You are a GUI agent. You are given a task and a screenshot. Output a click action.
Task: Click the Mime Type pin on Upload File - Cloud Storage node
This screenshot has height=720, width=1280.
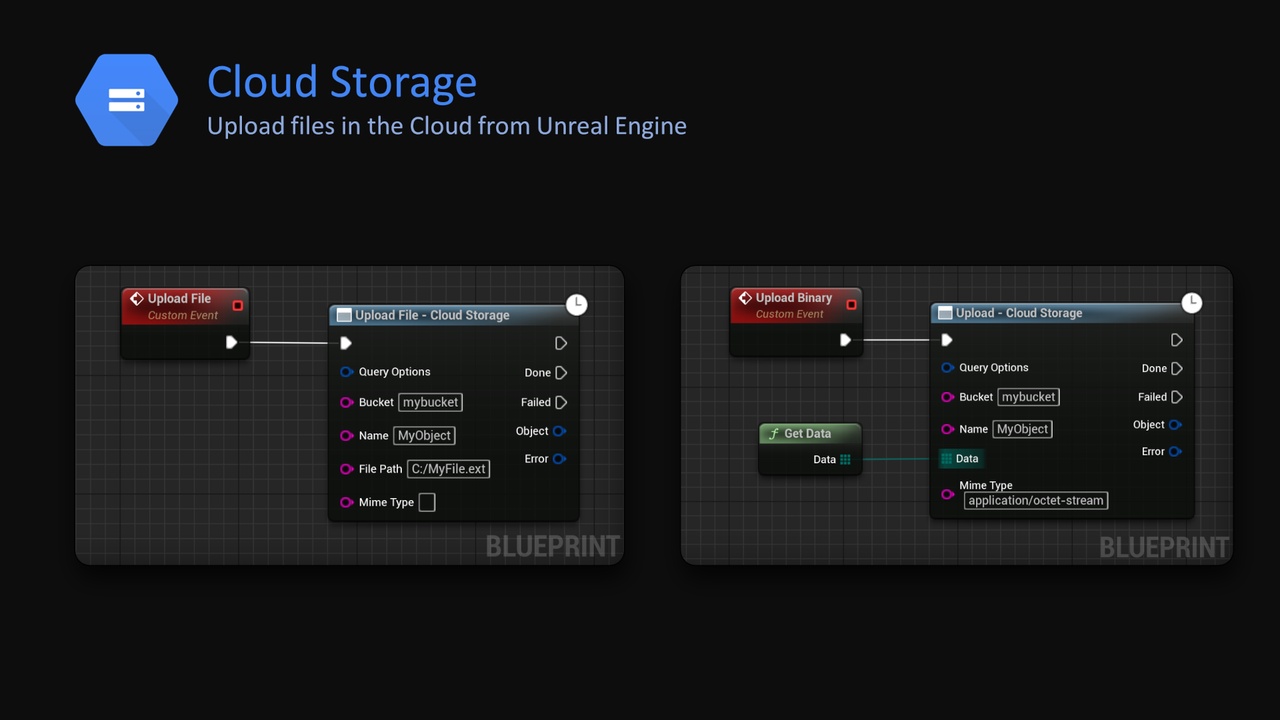coord(346,502)
